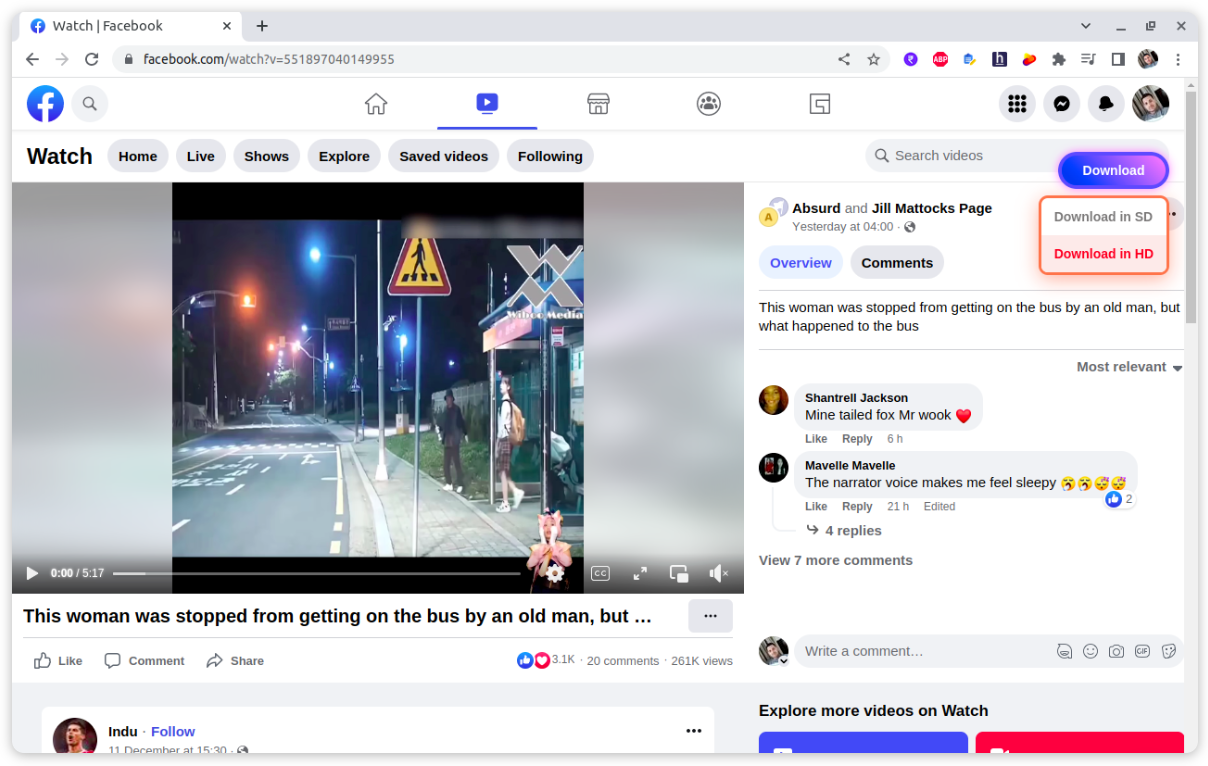Open the tab search chevron in title bar

coord(1086,26)
